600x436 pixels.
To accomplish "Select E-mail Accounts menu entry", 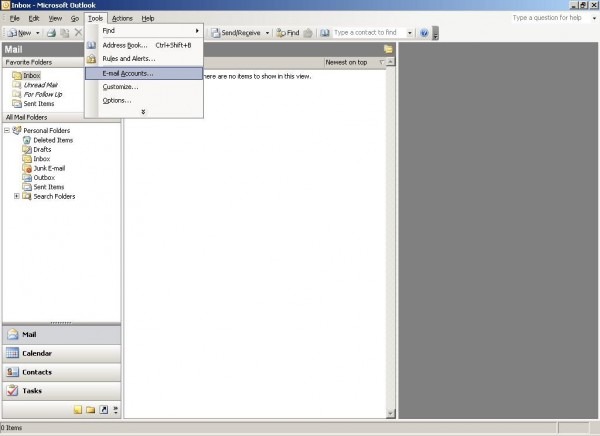I will tap(144, 73).
